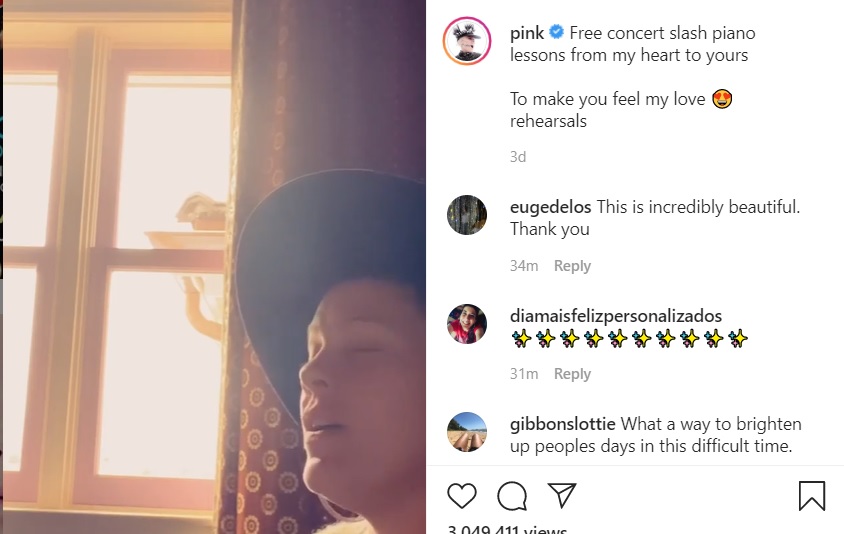Image resolution: width=844 pixels, height=534 pixels.
Task: Open the pink username link
Action: (x=527, y=32)
